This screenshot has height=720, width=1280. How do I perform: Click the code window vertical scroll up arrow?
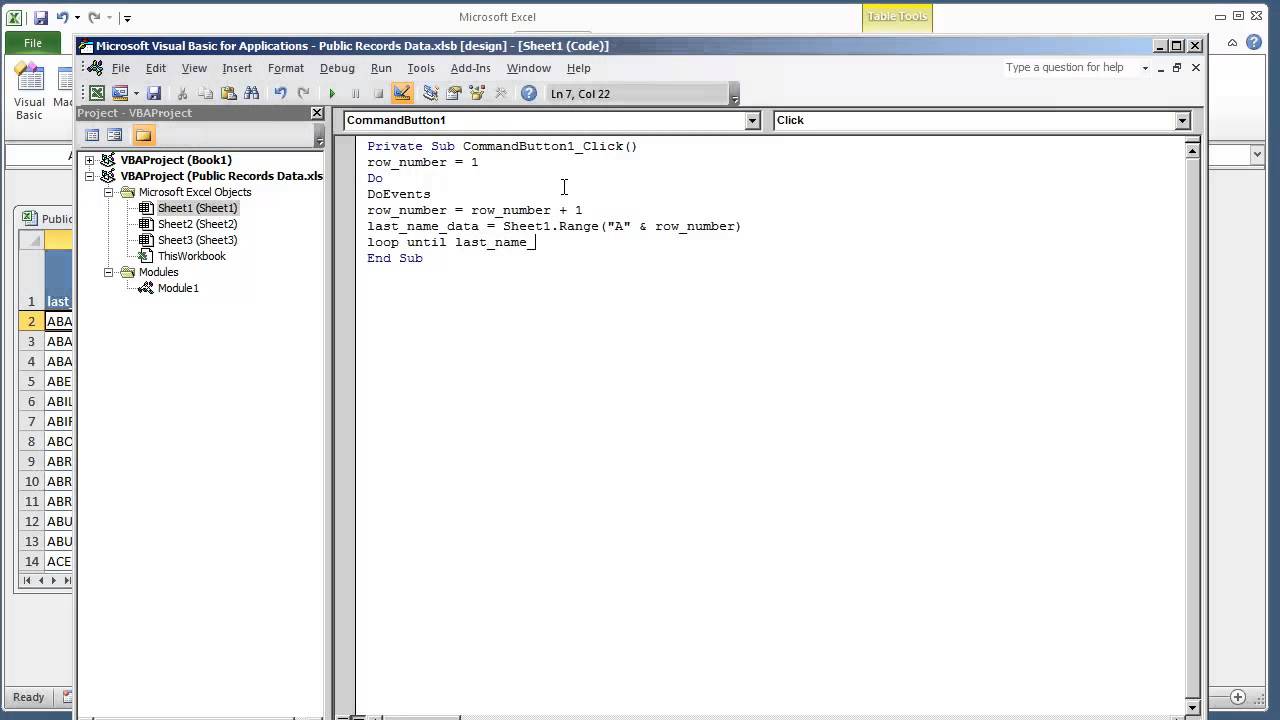tap(1192, 150)
